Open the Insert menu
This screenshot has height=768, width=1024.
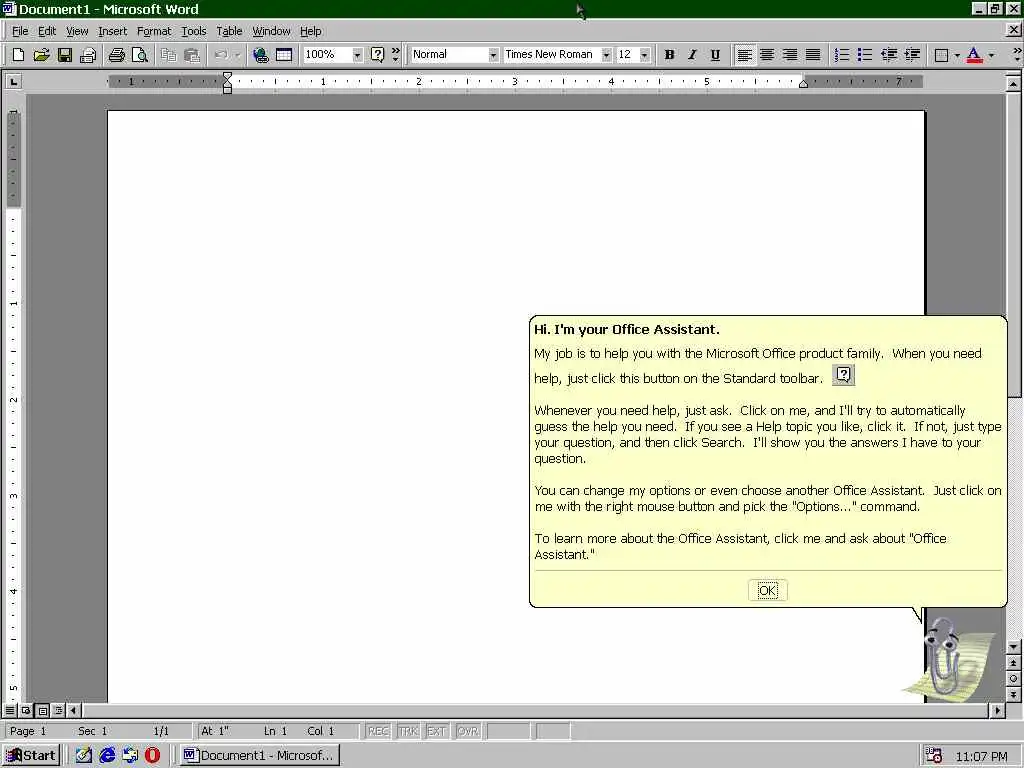[x=113, y=31]
